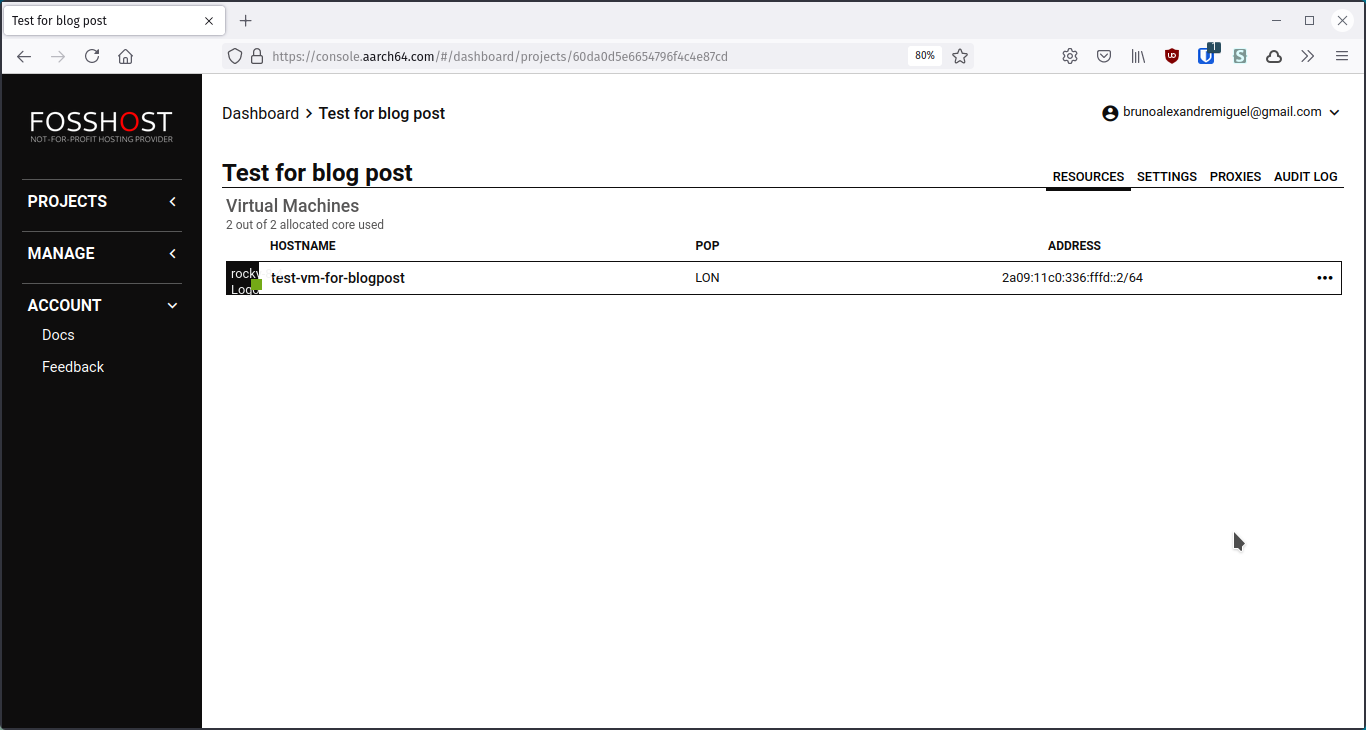Go to browser Home

tap(125, 56)
